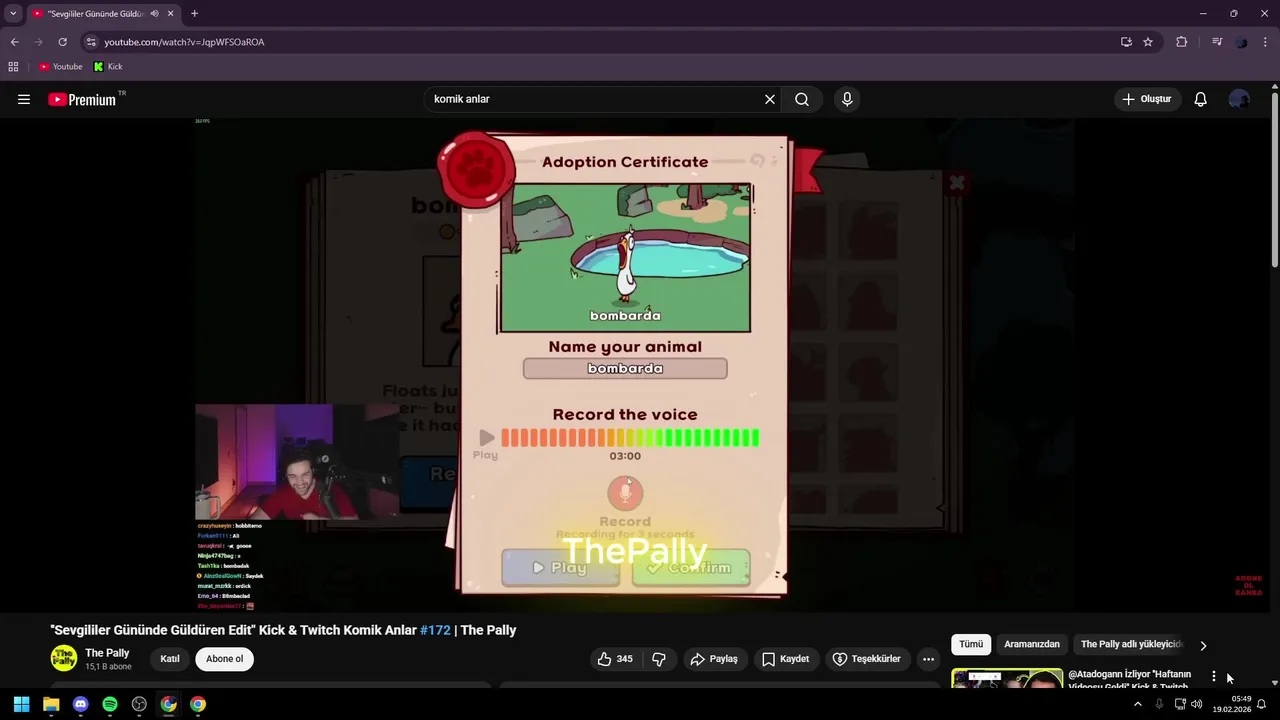Open YouTube account avatar menu
Screen dimensions: 1280x720
pyautogui.click(x=1239, y=99)
